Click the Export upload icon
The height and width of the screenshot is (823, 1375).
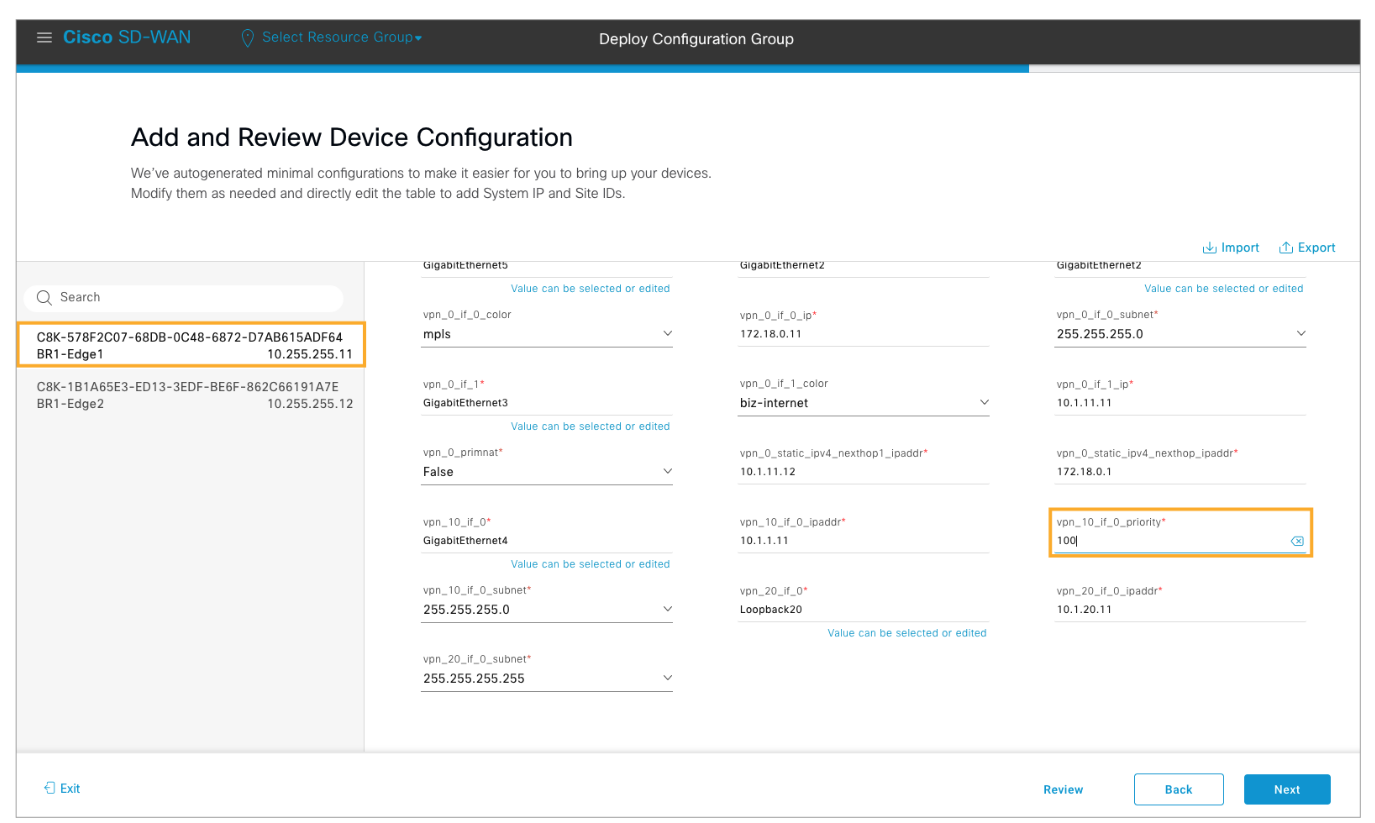1286,248
